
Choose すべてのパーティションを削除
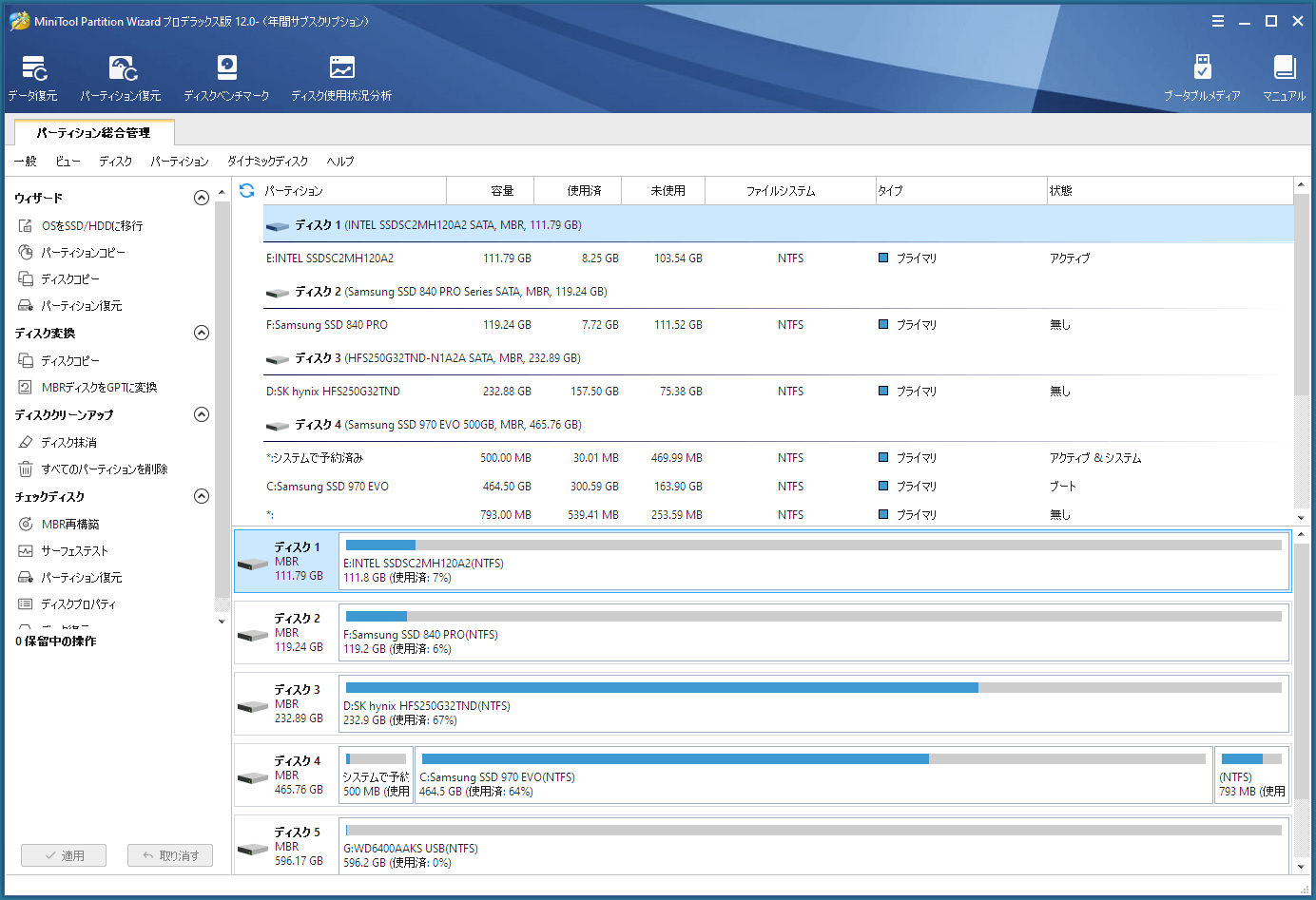pyautogui.click(x=93, y=469)
